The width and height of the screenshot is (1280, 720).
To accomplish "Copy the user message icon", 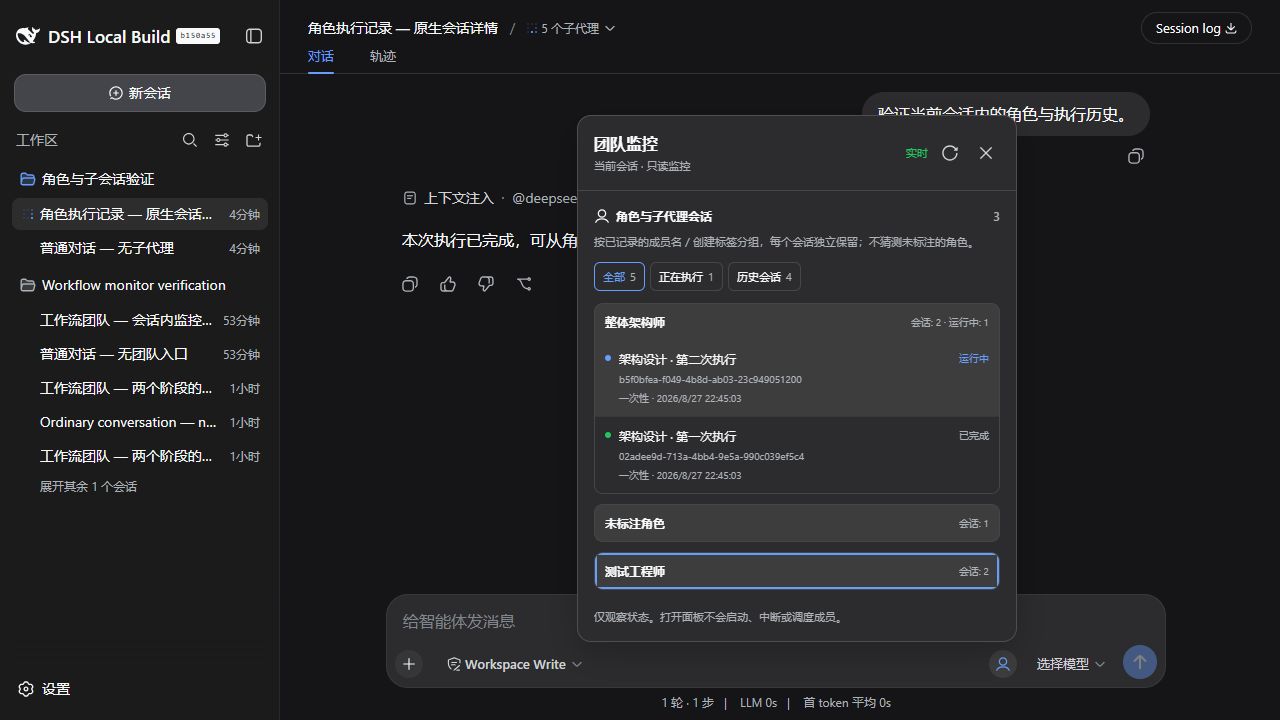I will 1135,156.
